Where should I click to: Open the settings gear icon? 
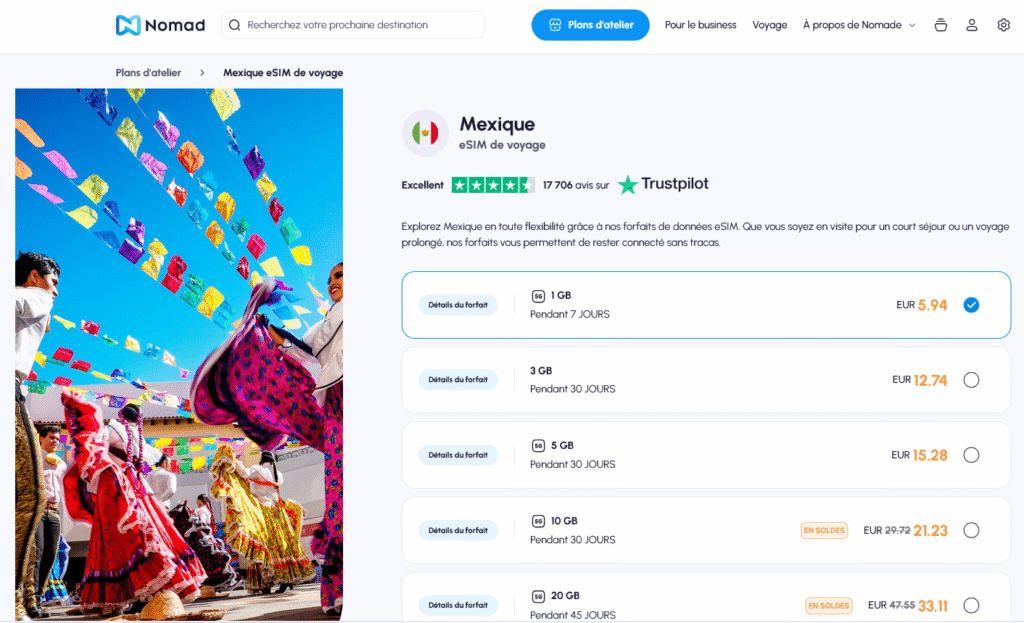pos(1004,25)
